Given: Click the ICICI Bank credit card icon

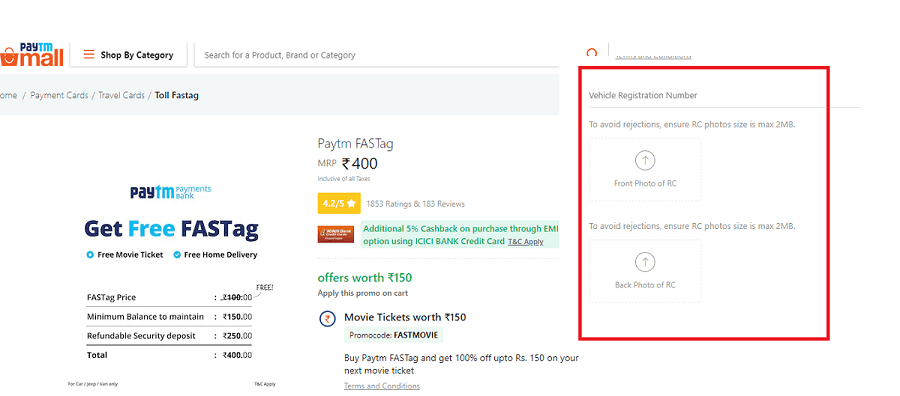Looking at the screenshot, I should (x=336, y=234).
